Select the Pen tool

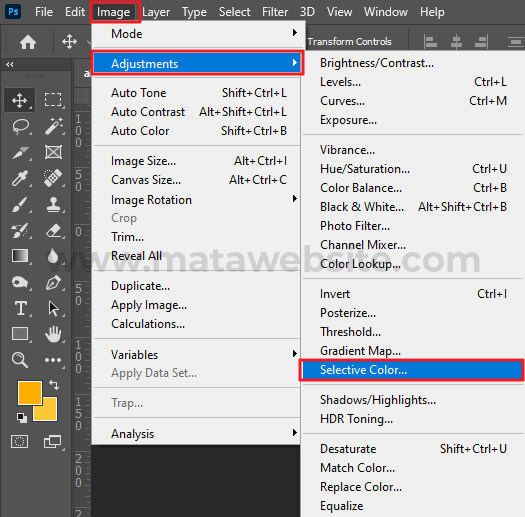pyautogui.click(x=53, y=282)
